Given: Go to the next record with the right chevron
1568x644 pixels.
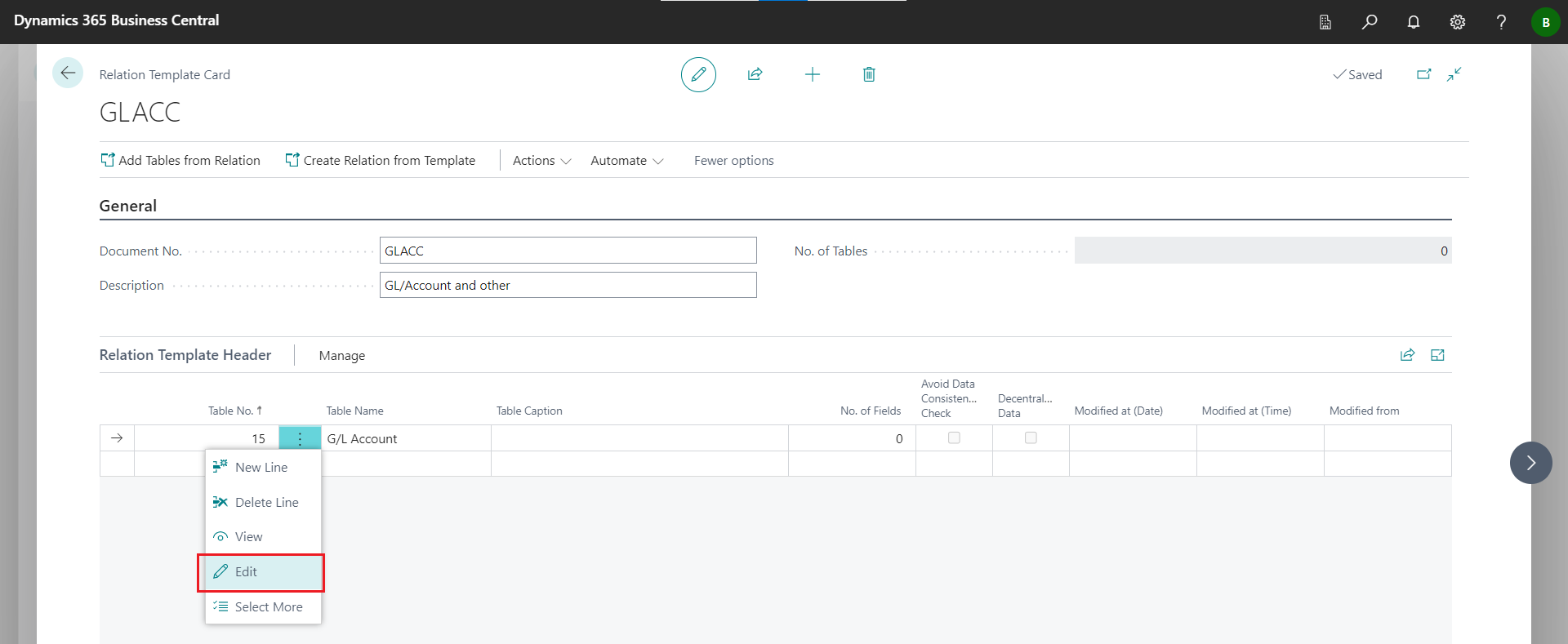Looking at the screenshot, I should coord(1531,463).
